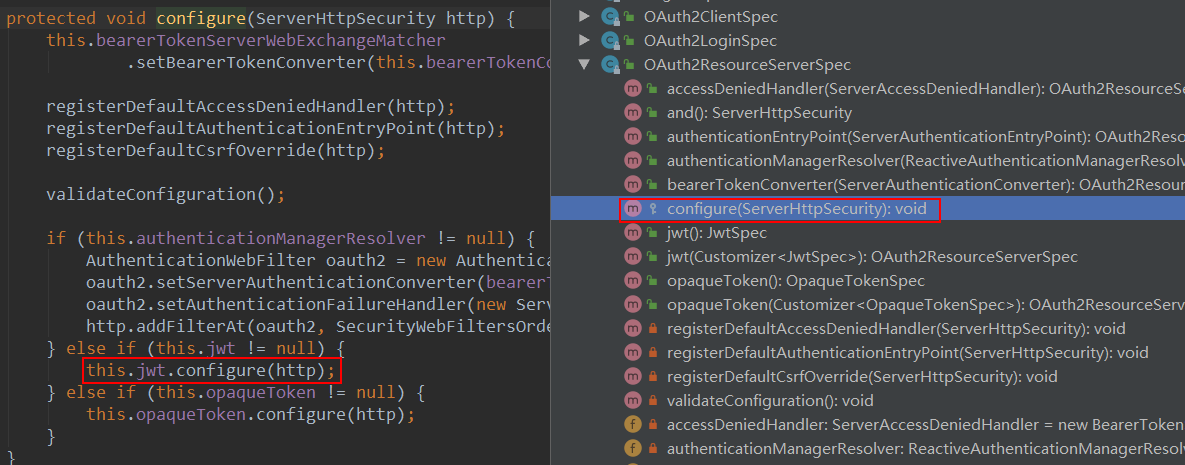Image resolution: width=1185 pixels, height=465 pixels.
Task: Select registerDefaultCsrfOverride(ServerHttpSecurity) row in structure
Action: 868,377
